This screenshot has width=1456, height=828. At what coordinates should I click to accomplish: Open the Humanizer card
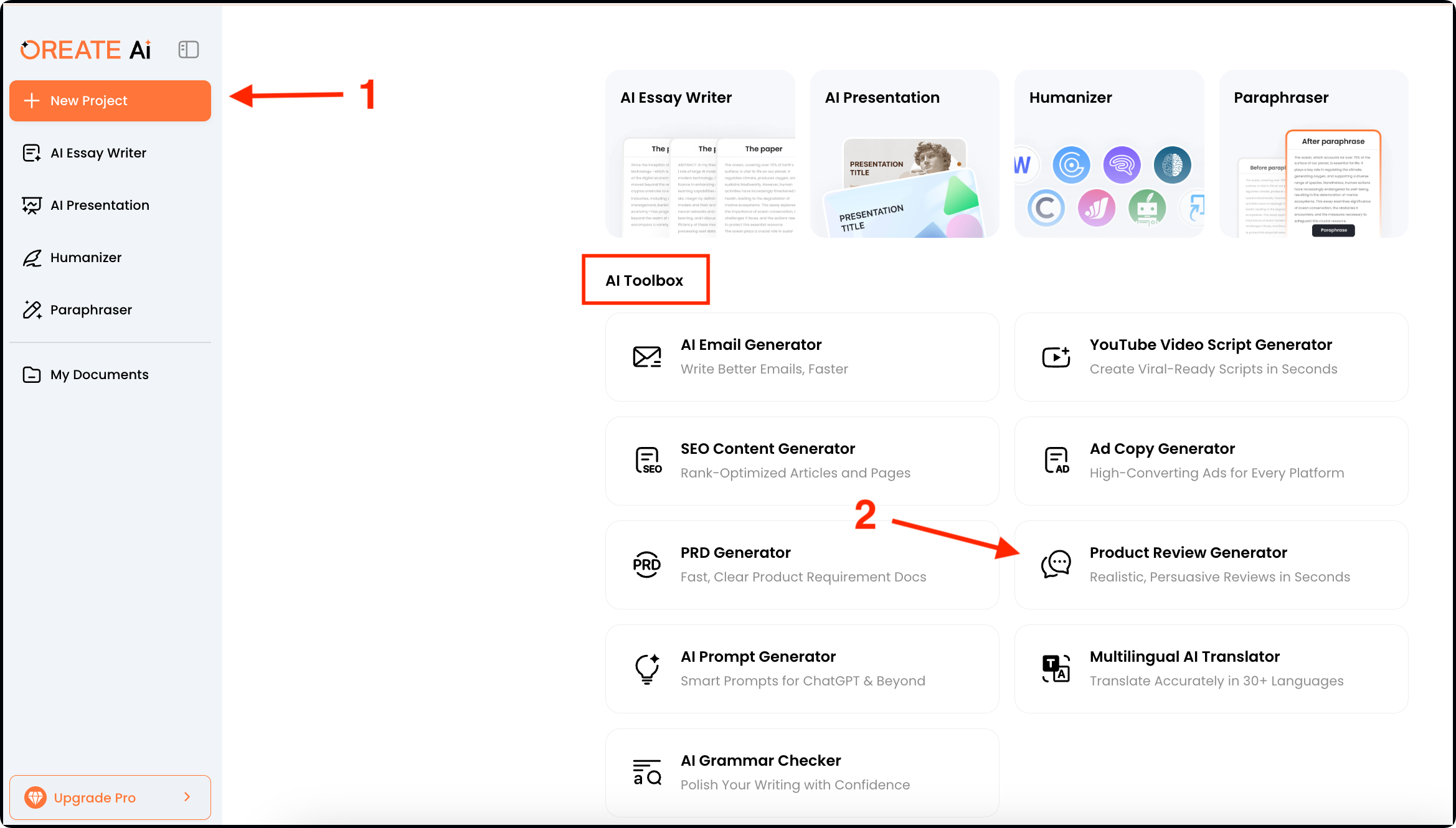[x=1109, y=154]
